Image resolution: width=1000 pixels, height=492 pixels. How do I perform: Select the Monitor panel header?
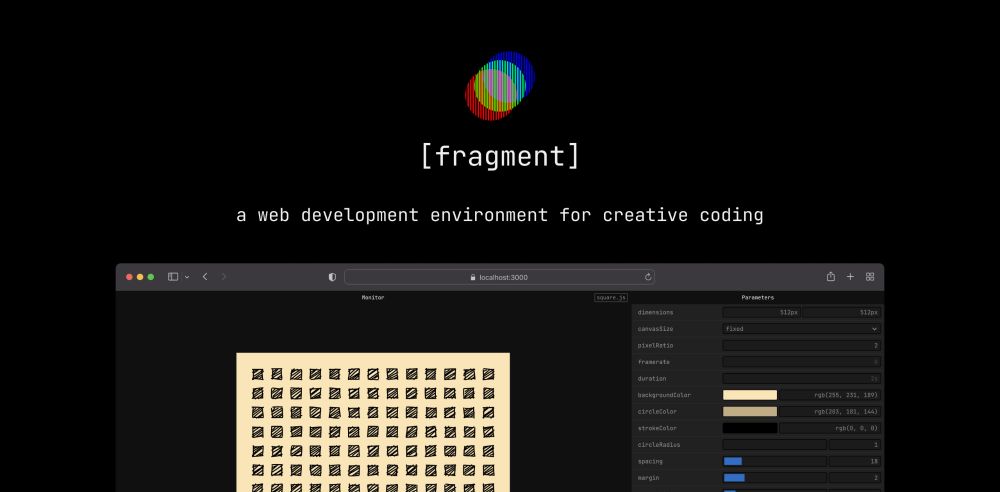point(373,297)
